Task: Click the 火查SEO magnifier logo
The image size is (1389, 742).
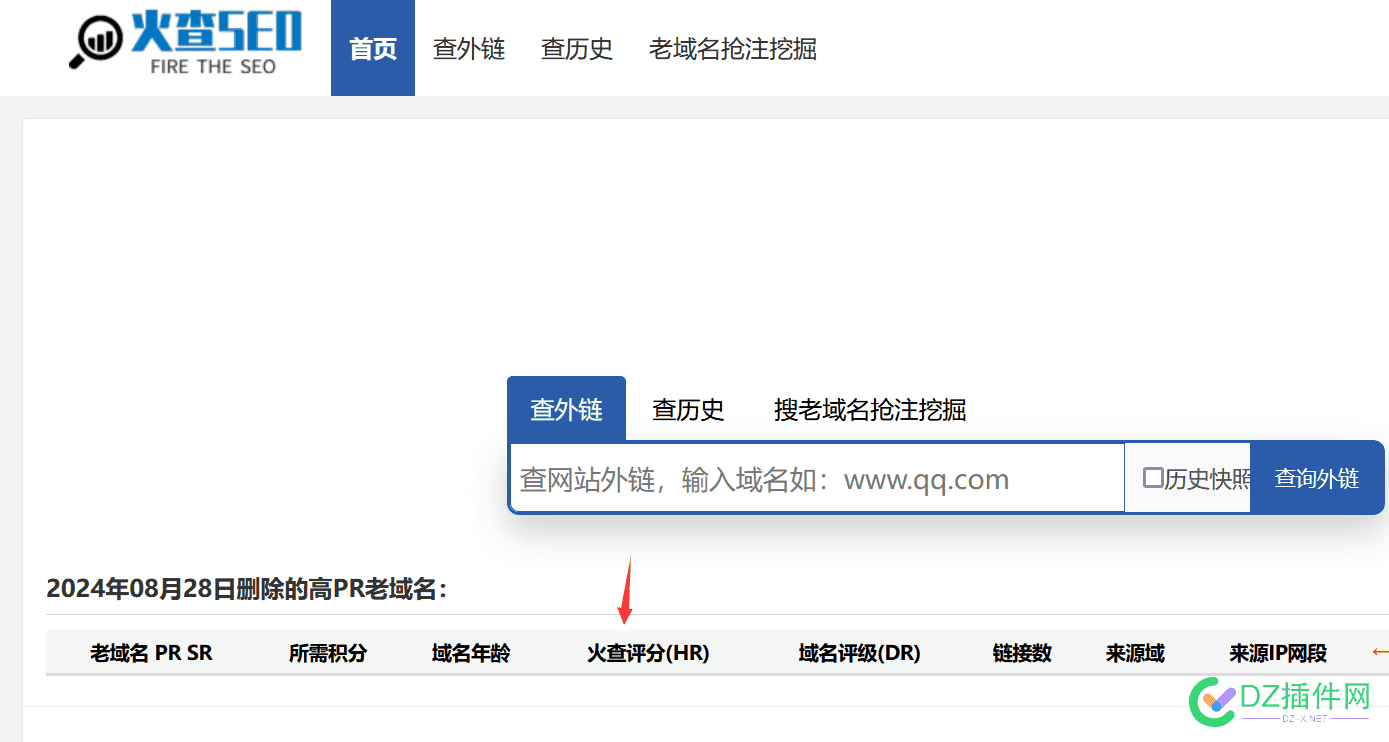Action: pos(185,44)
